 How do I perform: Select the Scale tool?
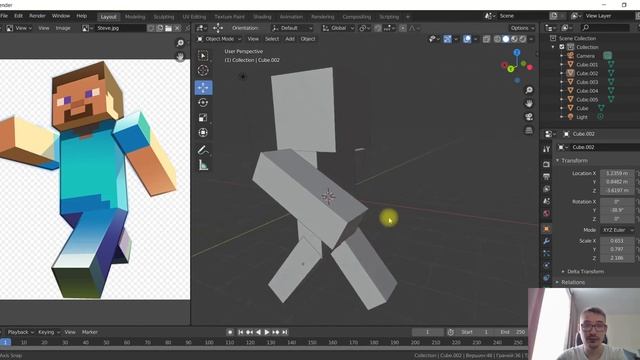click(x=203, y=118)
